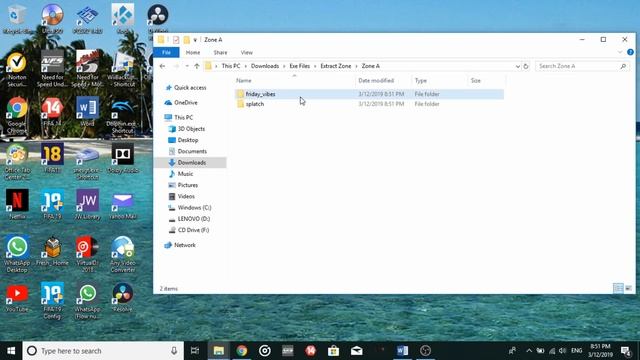
Task: Open OneDrive in navigation pane
Action: (x=181, y=102)
